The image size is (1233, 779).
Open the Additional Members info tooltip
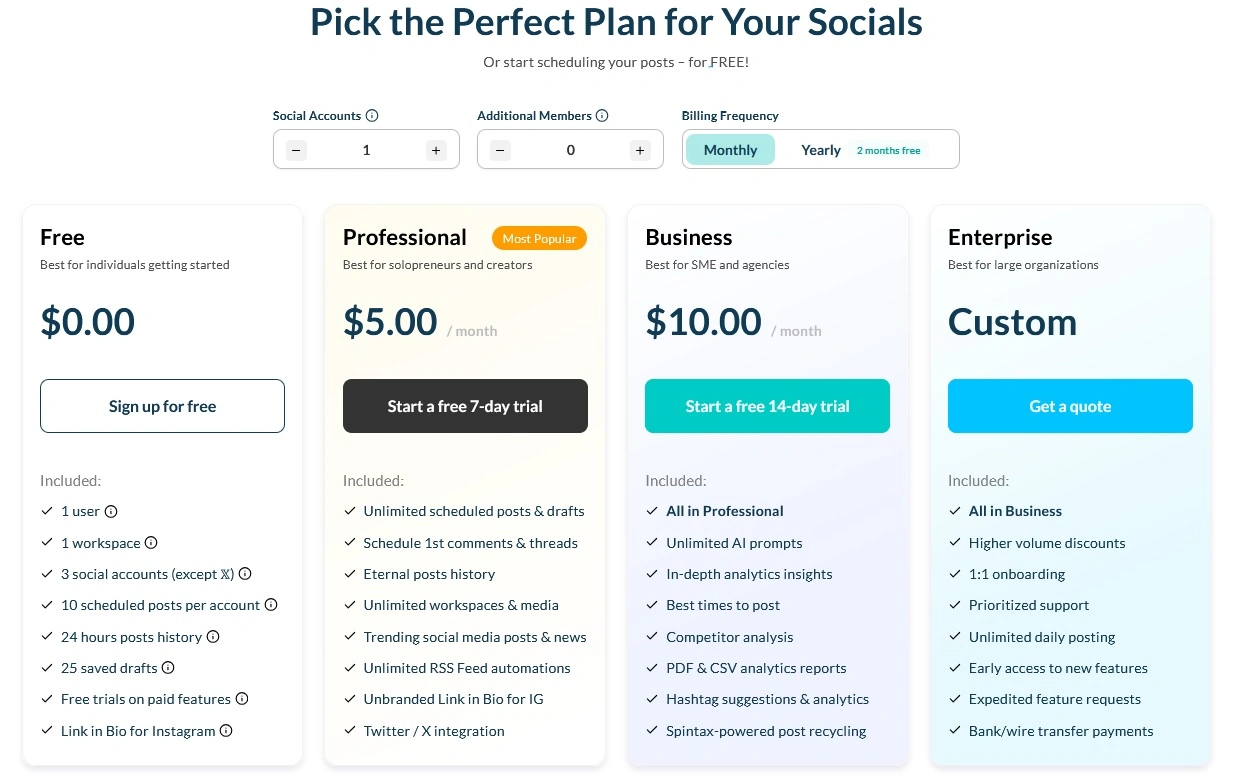pyautogui.click(x=601, y=115)
